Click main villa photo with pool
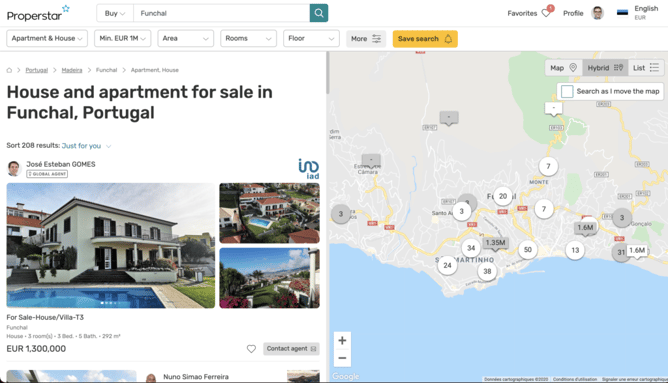The image size is (668, 383). coord(111,245)
